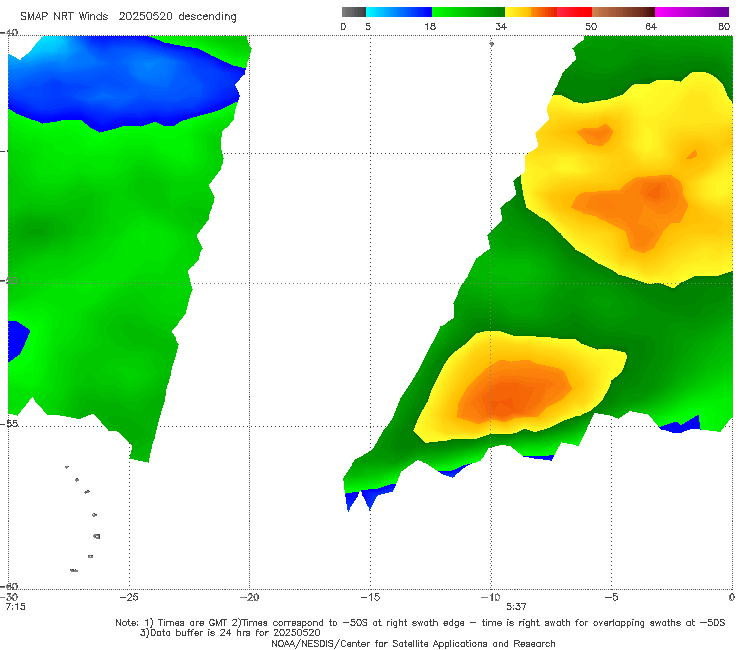Screen dimensions: 740x650
Task: Click the longitude label '-5'
Action: (x=611, y=597)
